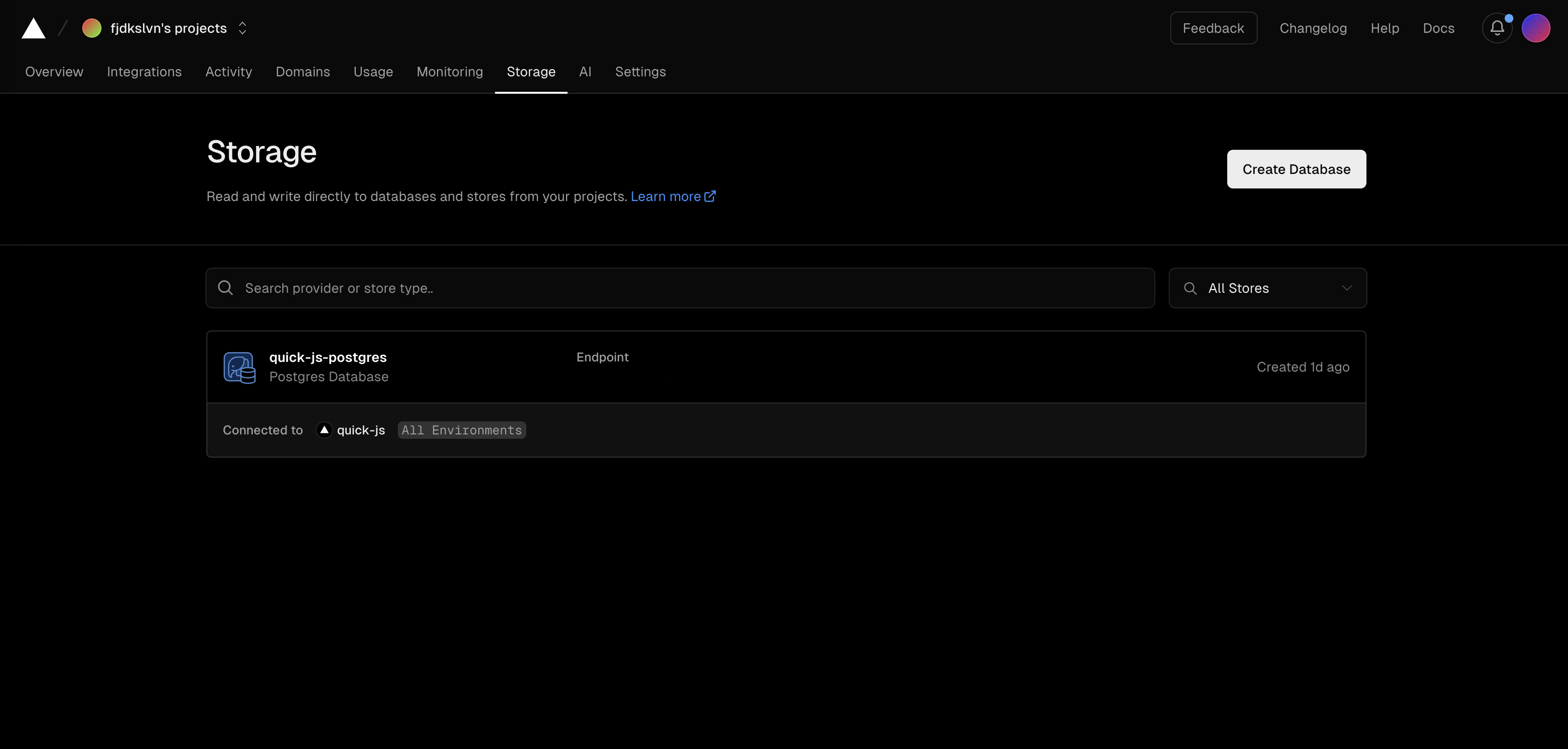This screenshot has height=749, width=1568.
Task: Click the quick-js project triangle icon
Action: (x=324, y=430)
